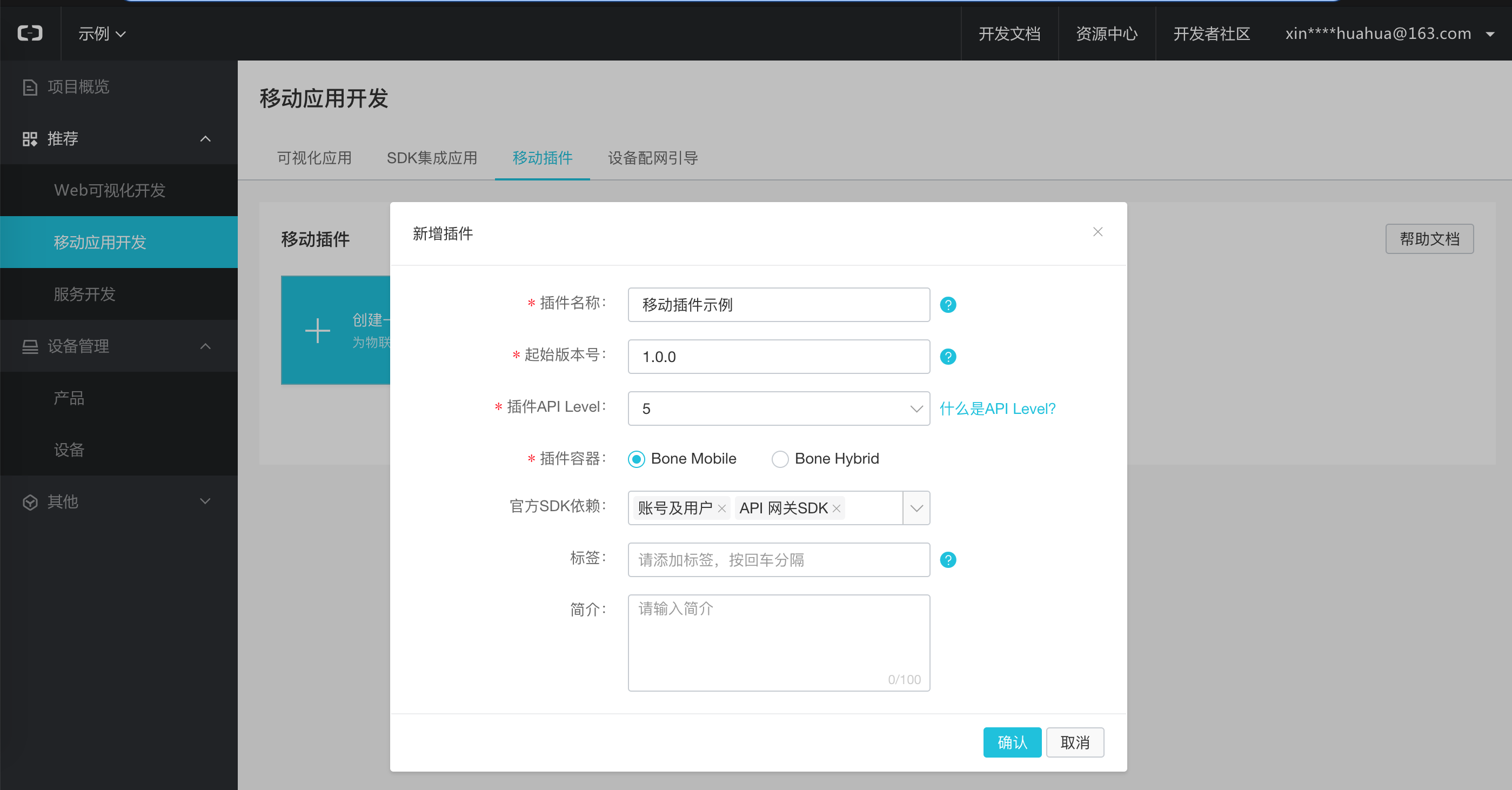
Task: Open 开发者社区 in the top navigation
Action: click(x=1212, y=34)
